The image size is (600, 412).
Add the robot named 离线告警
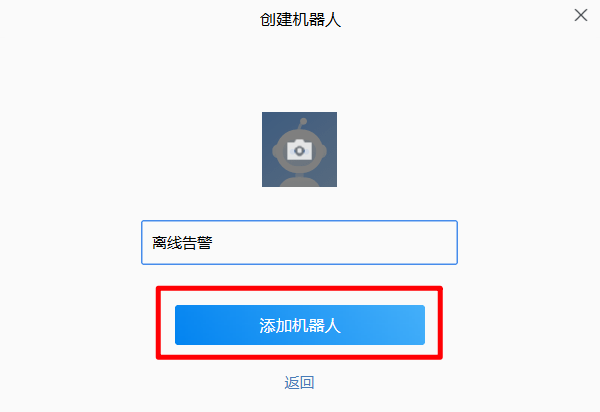pos(300,325)
